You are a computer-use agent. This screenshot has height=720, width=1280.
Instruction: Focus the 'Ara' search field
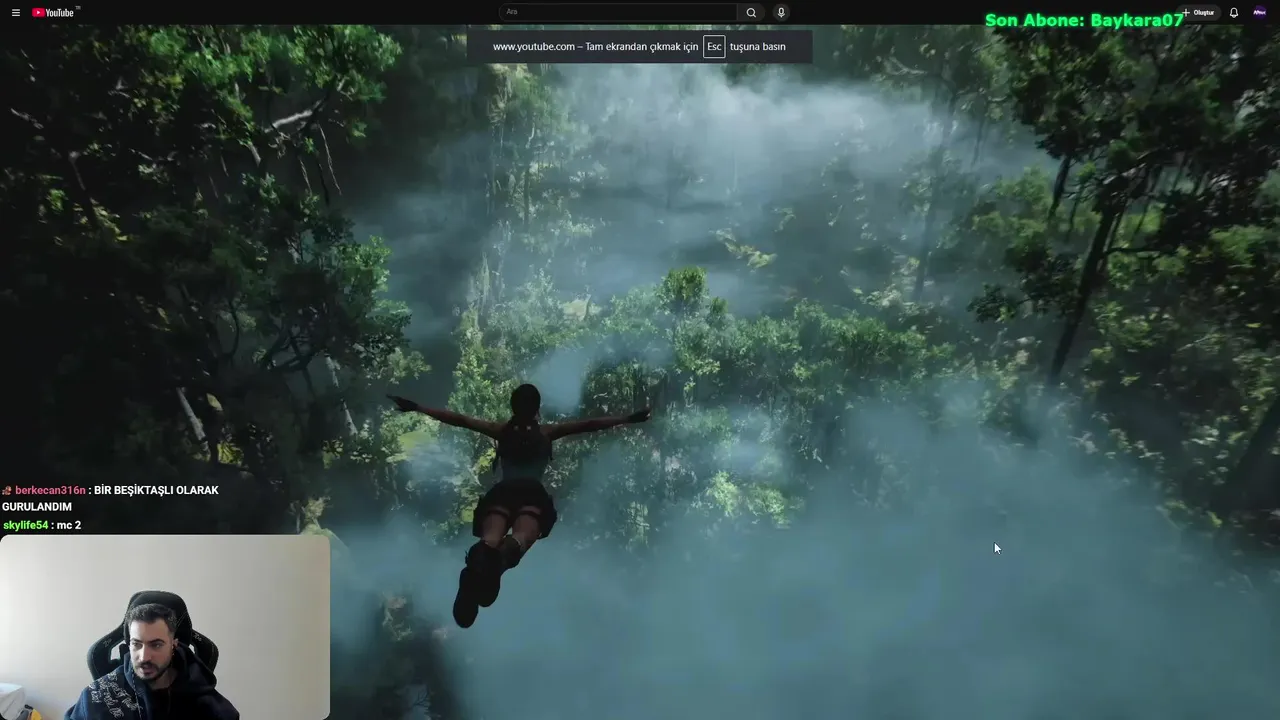click(x=618, y=12)
